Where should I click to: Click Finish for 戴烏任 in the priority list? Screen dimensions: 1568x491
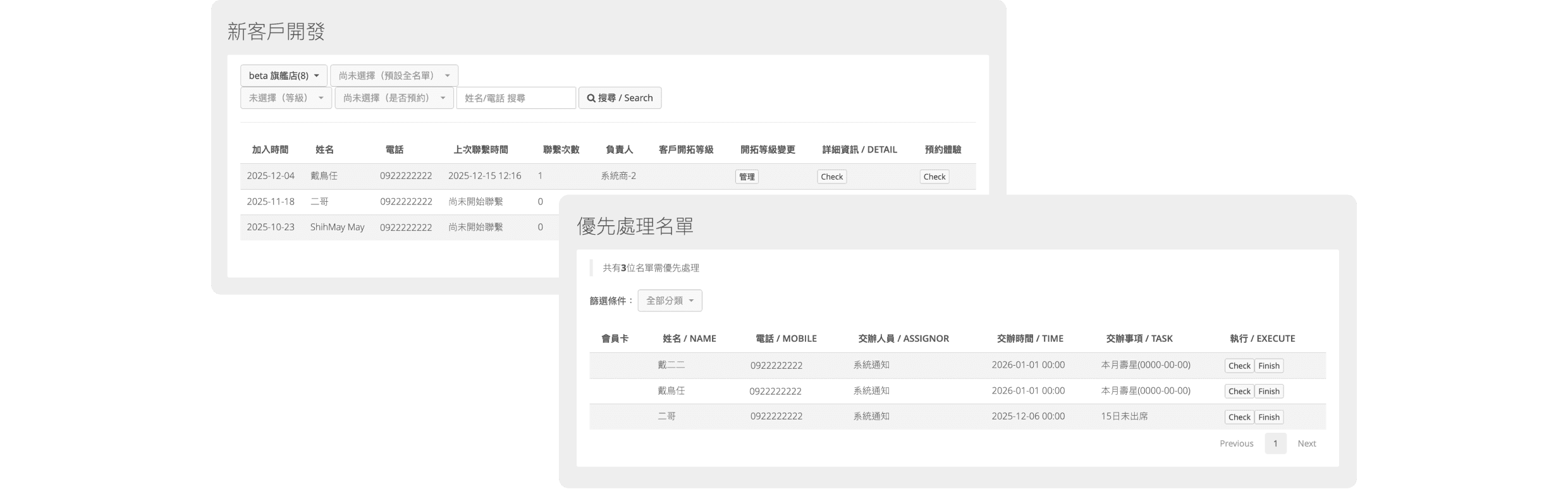pos(1269,391)
